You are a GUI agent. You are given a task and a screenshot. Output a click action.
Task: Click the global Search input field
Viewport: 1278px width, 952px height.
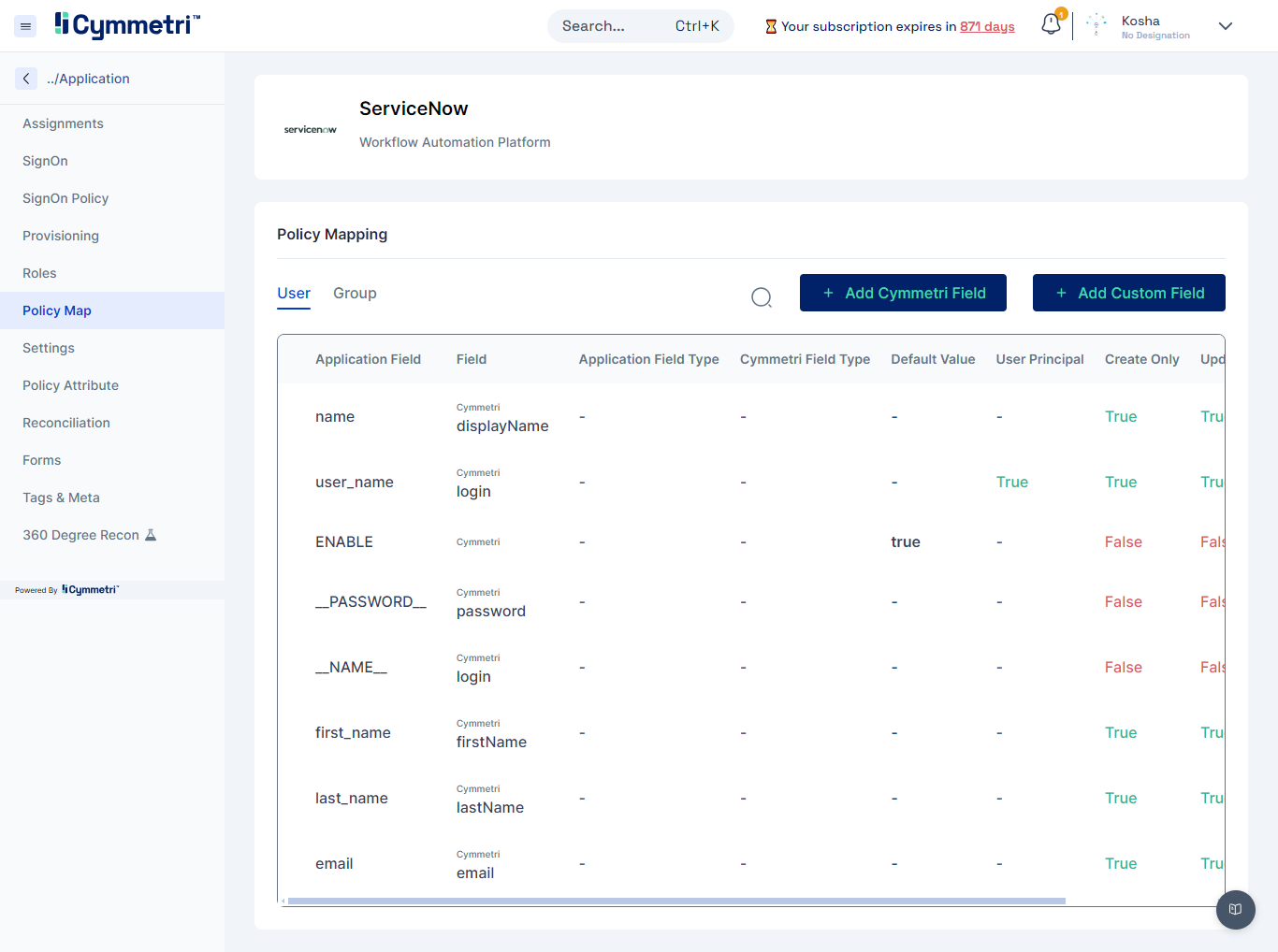pyautogui.click(x=608, y=26)
